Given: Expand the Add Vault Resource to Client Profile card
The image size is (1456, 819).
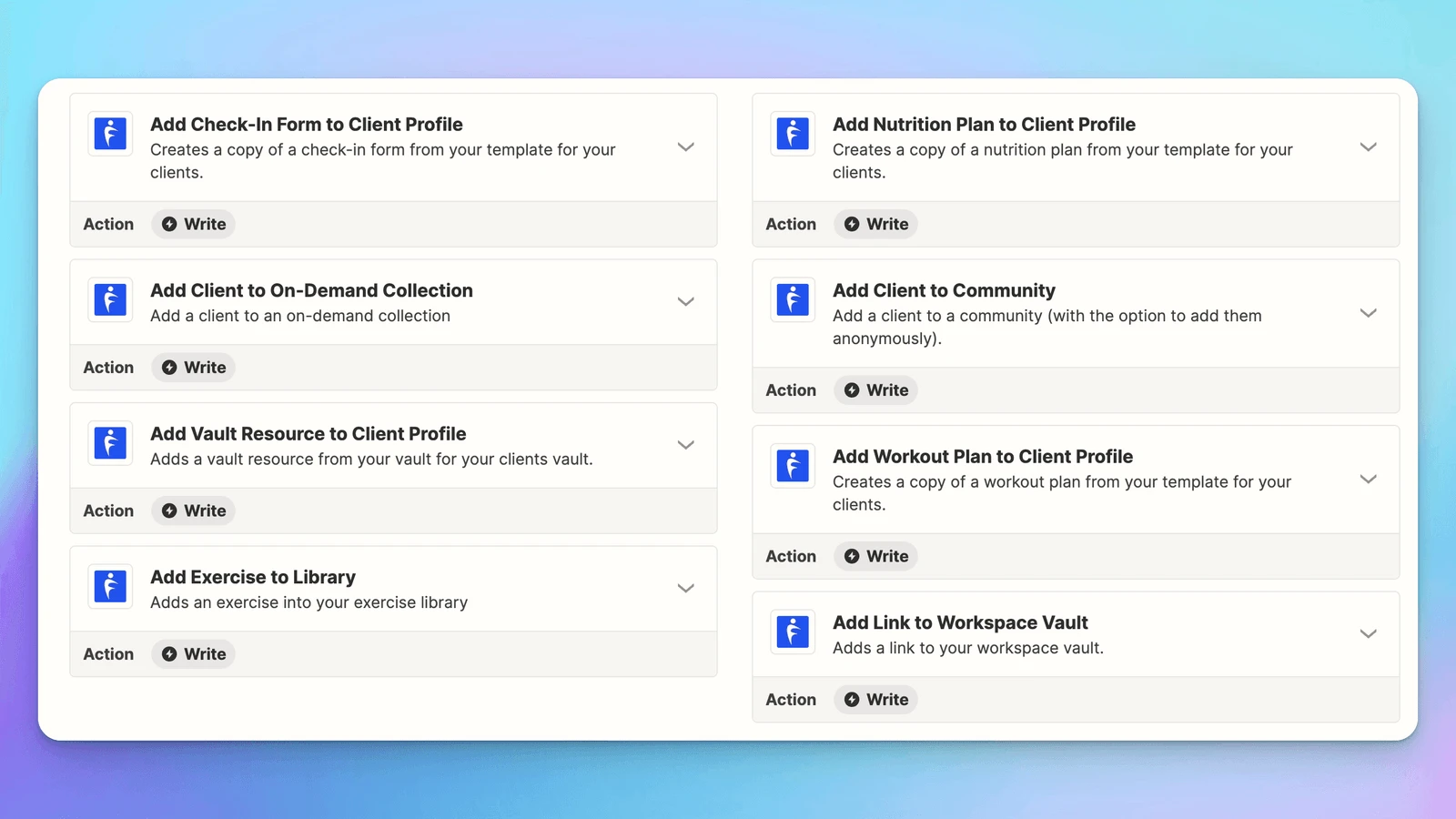Looking at the screenshot, I should point(686,445).
